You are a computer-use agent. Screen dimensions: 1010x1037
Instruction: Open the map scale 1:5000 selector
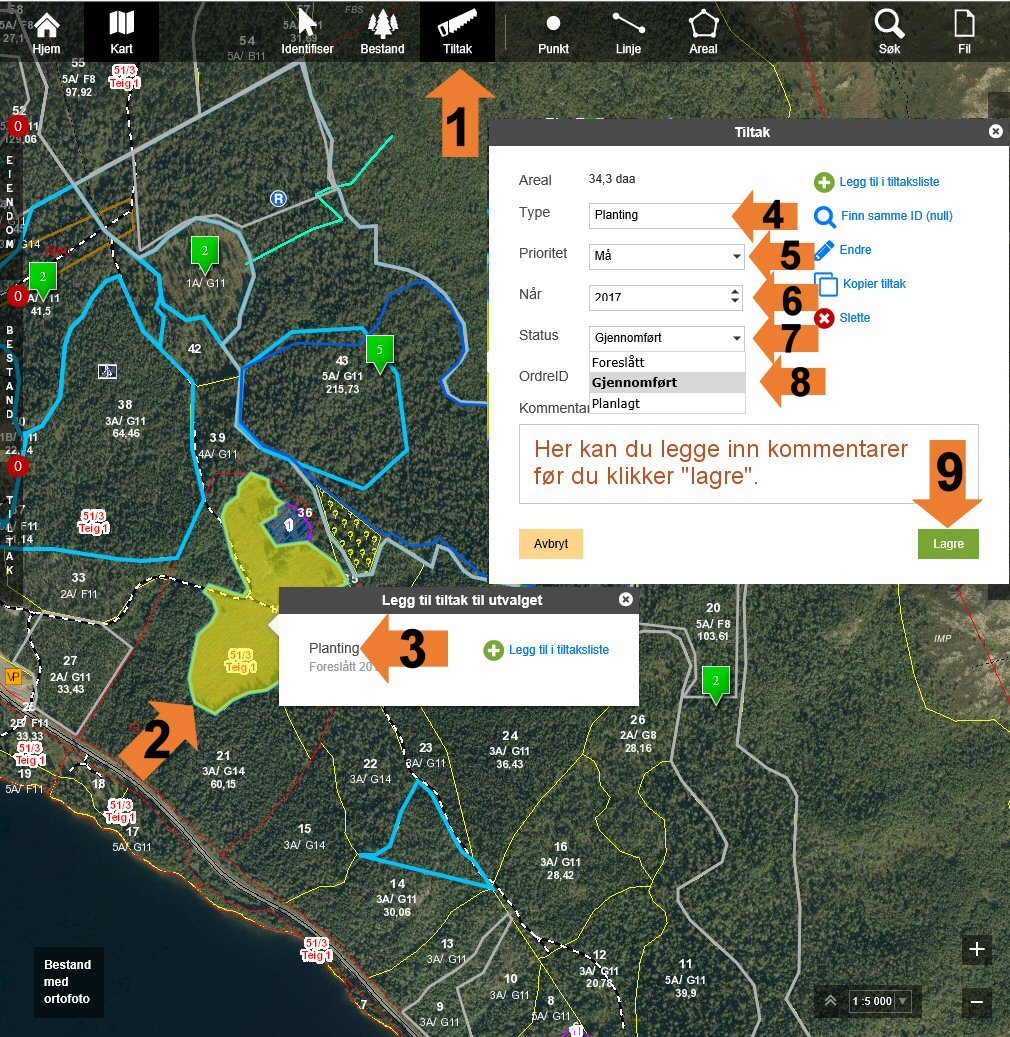tap(879, 1001)
